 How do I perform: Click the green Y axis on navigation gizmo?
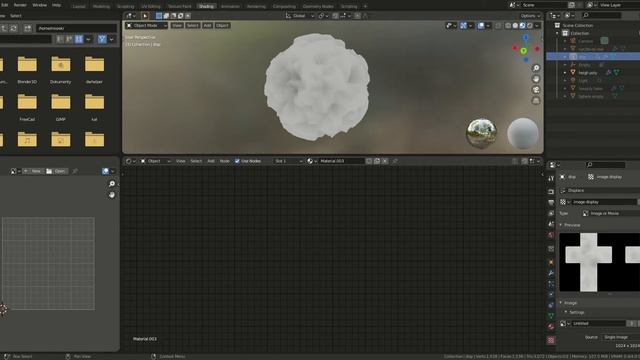523,51
